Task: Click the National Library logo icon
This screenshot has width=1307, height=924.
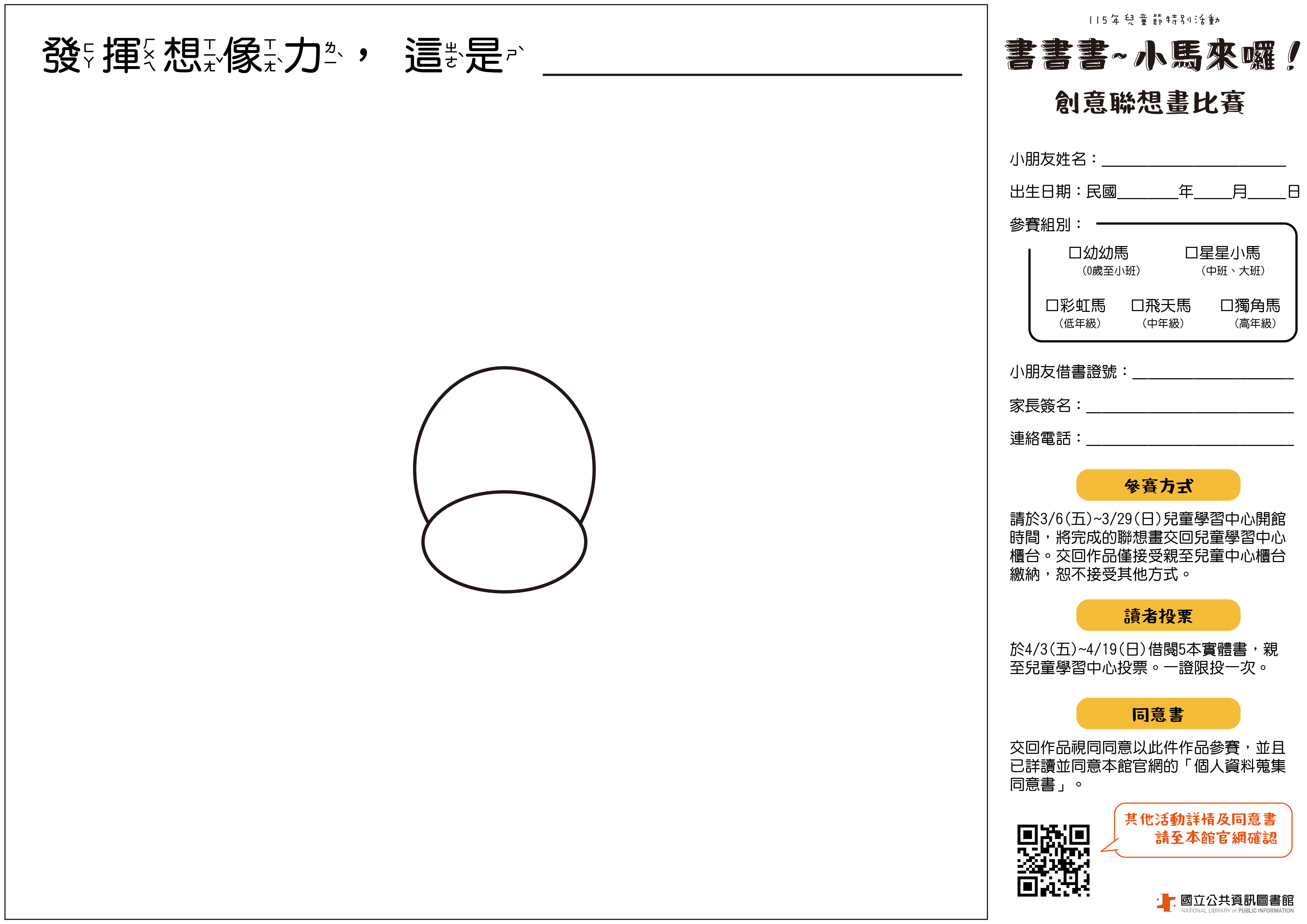Action: (1166, 902)
